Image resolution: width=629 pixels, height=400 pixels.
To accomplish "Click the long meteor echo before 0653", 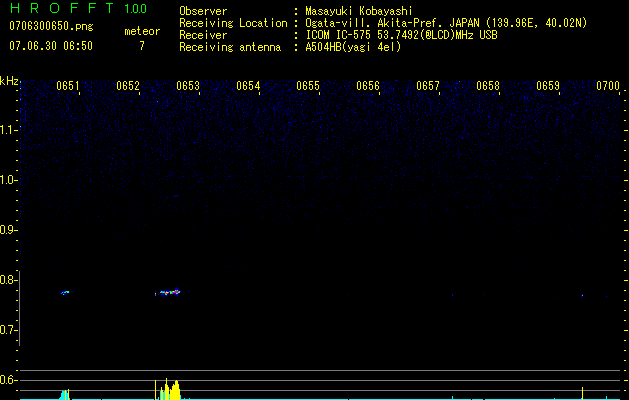I will (168, 292).
